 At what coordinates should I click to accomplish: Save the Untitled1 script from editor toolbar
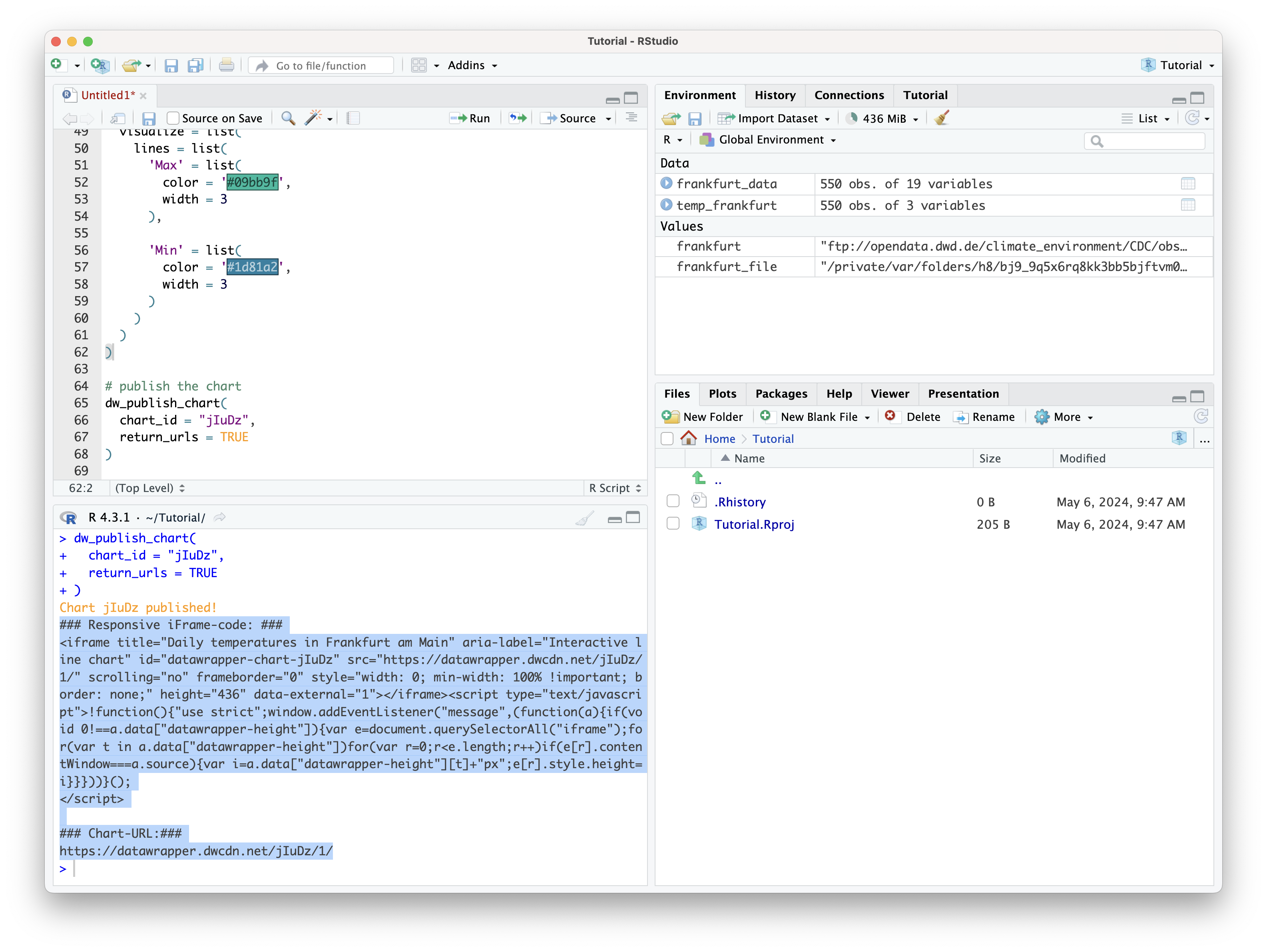(149, 119)
